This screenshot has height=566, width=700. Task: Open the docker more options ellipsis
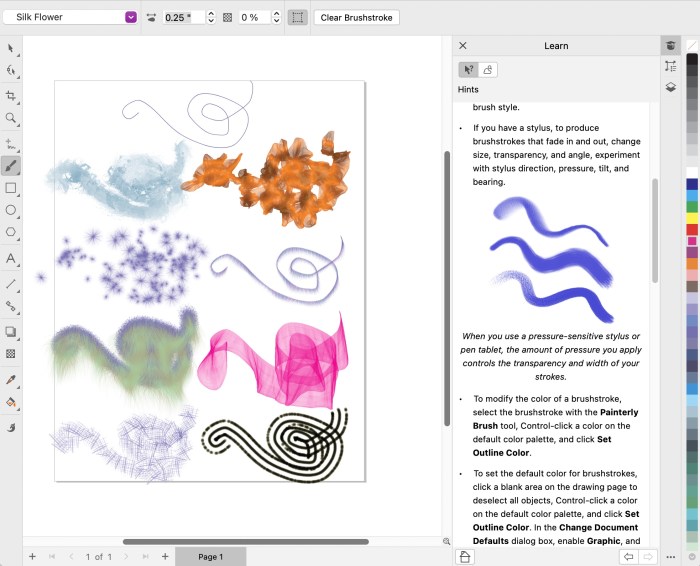tap(671, 557)
